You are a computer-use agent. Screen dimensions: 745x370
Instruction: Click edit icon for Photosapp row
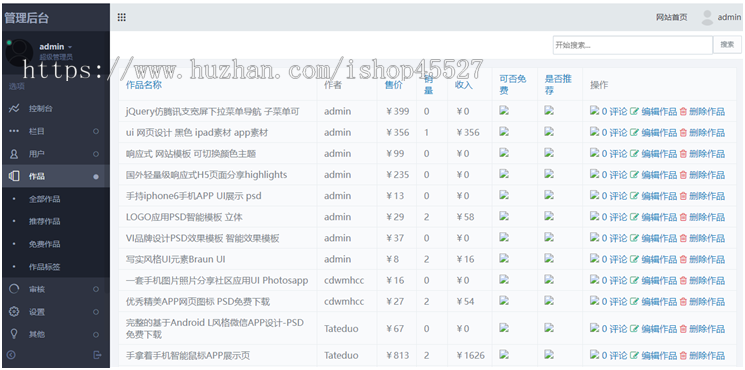tap(634, 280)
